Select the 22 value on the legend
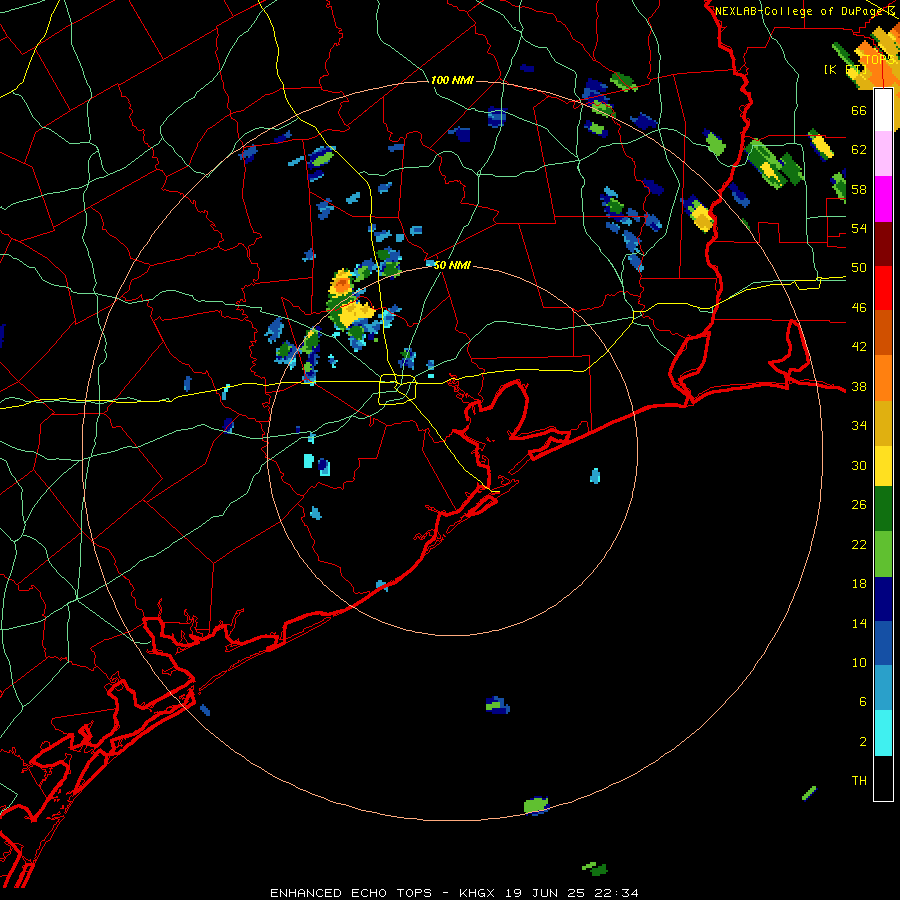The image size is (900, 900). (x=859, y=544)
